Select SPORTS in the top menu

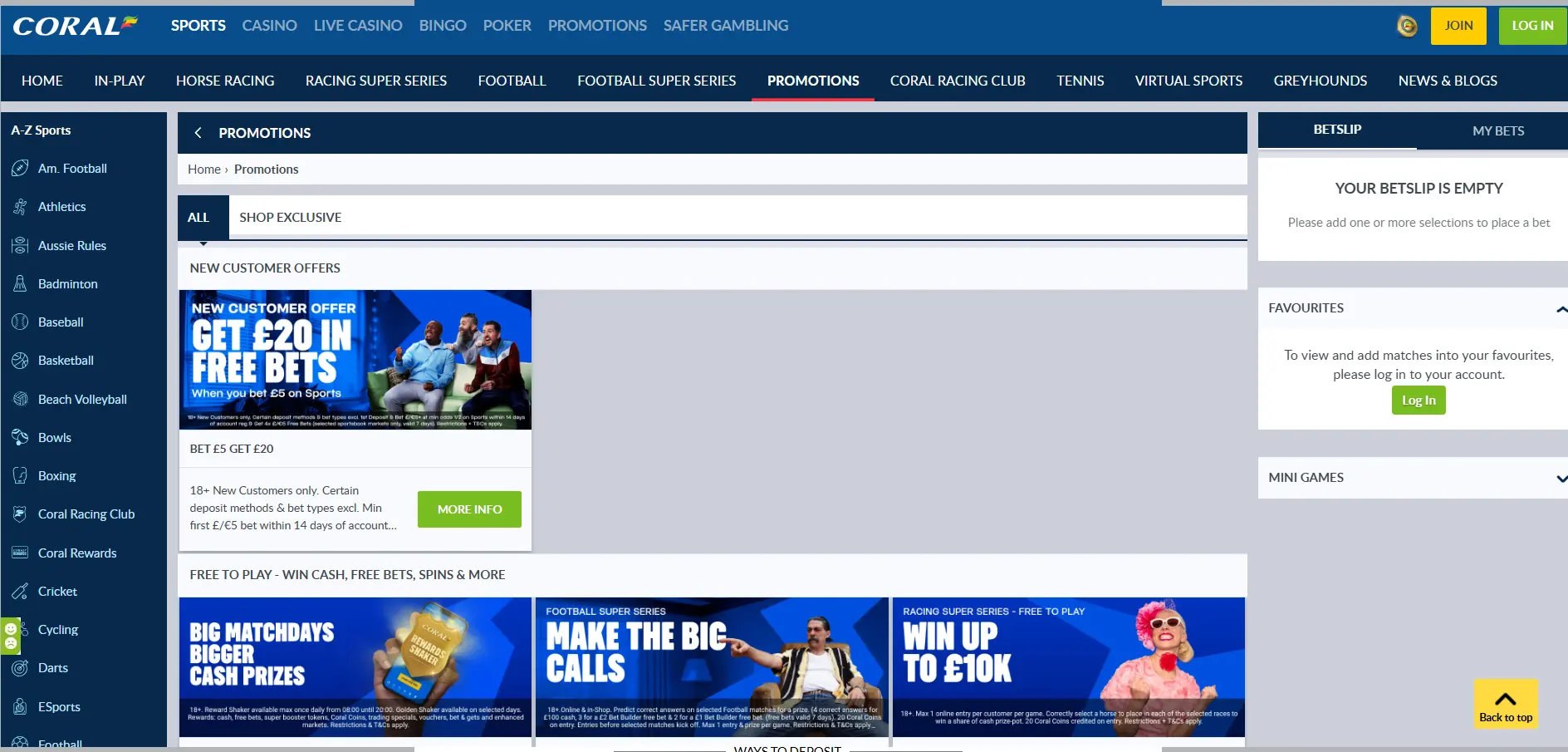click(198, 26)
